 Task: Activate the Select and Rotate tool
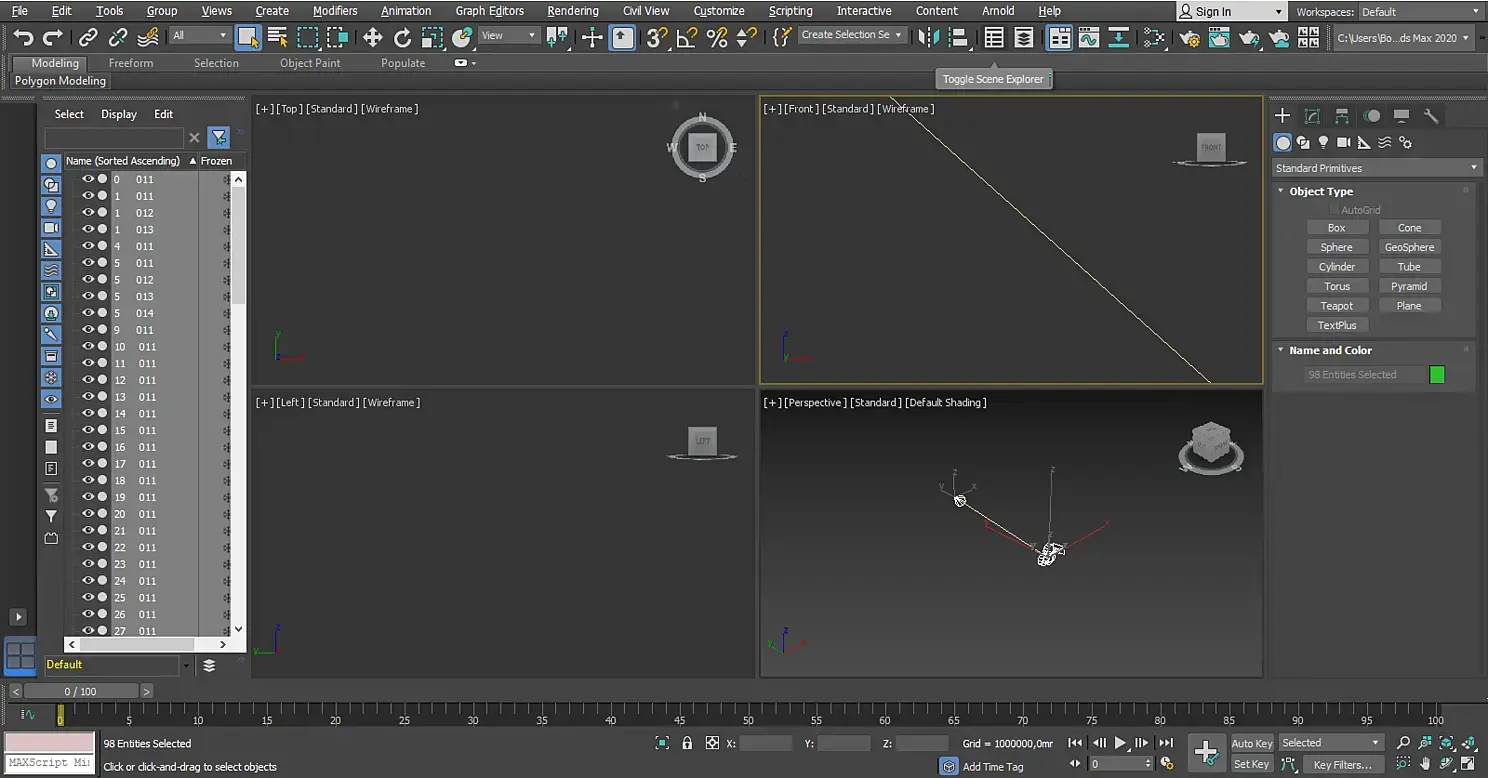(402, 38)
